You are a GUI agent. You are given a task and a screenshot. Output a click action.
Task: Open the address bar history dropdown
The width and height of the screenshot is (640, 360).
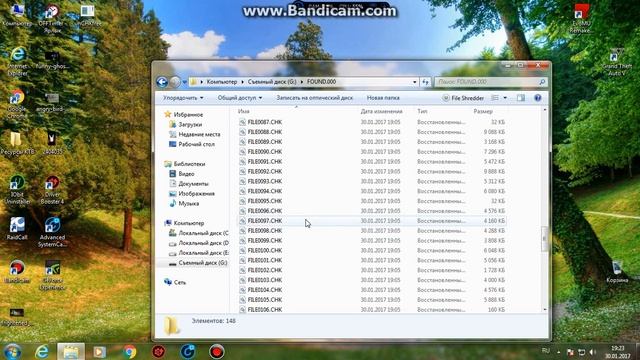415,82
